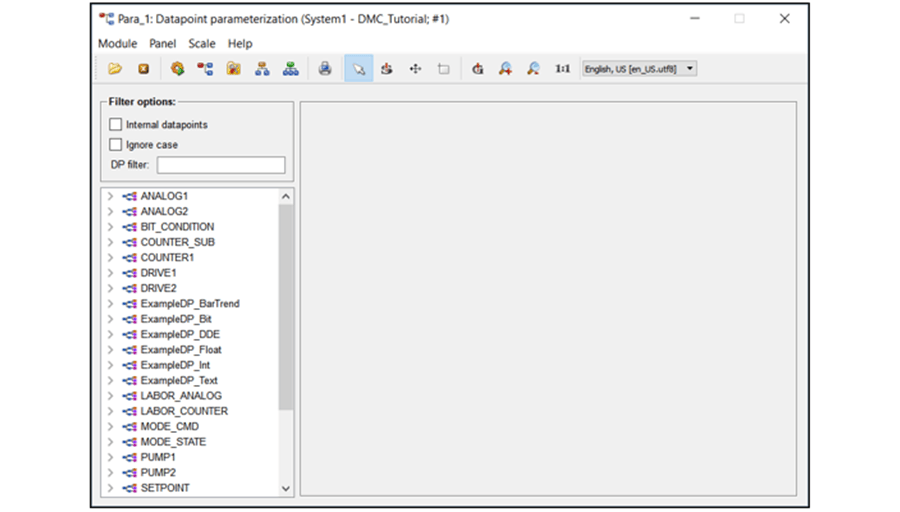The height and width of the screenshot is (512, 900).
Task: Click the tree list scroll down arrow
Action: (x=286, y=488)
